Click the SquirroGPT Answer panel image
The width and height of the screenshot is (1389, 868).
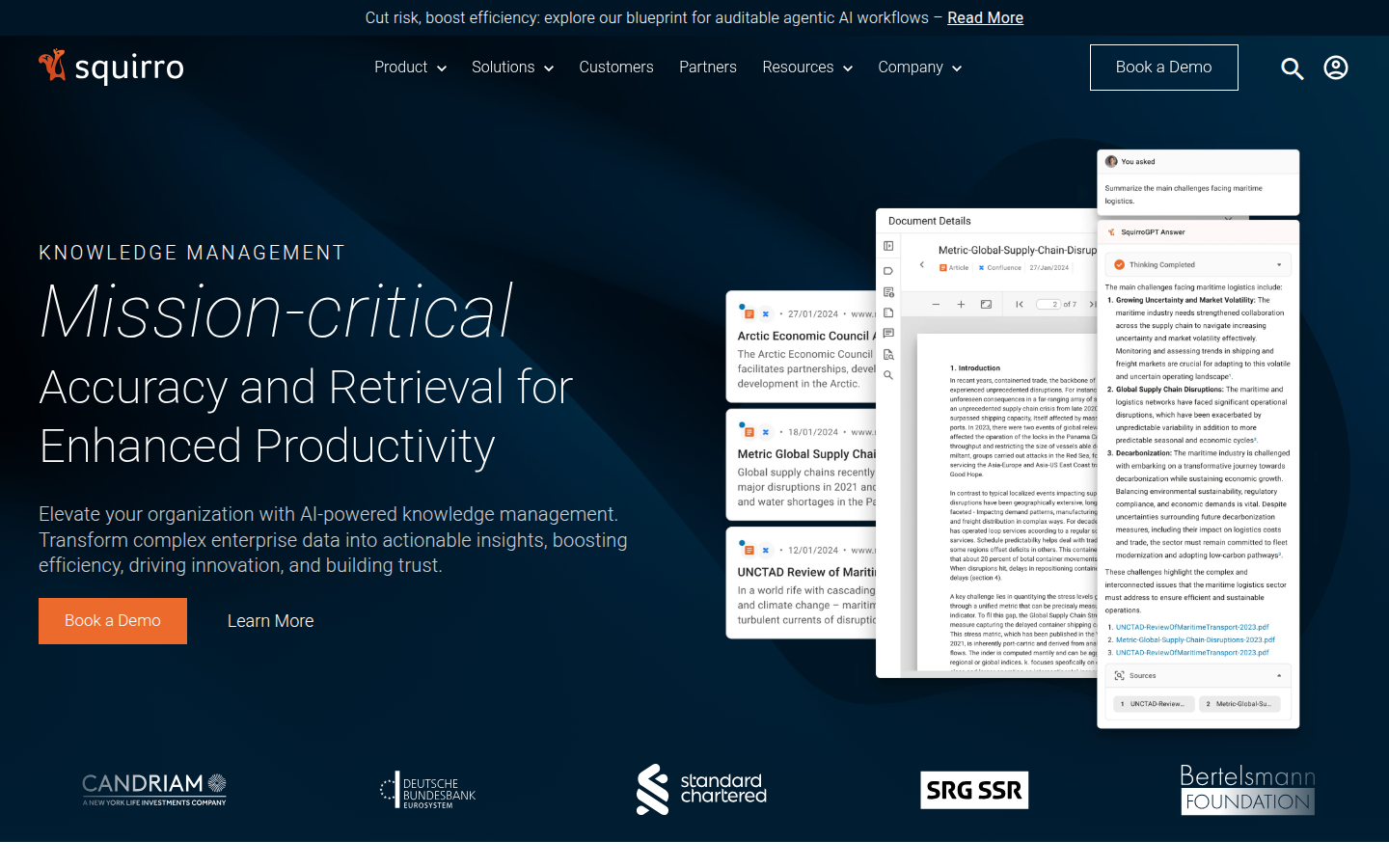[x=1198, y=473]
